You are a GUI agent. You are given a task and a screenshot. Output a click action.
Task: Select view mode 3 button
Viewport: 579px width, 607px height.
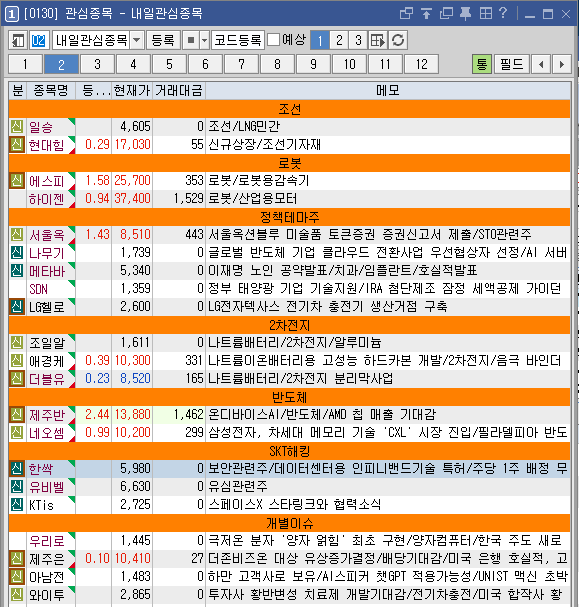[358, 40]
